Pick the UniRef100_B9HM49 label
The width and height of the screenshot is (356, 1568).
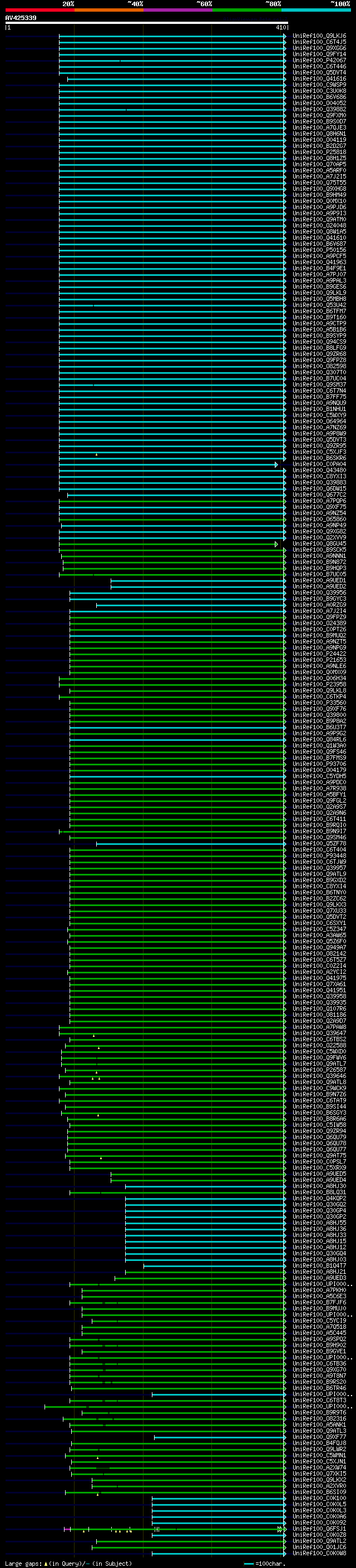[x=319, y=195]
